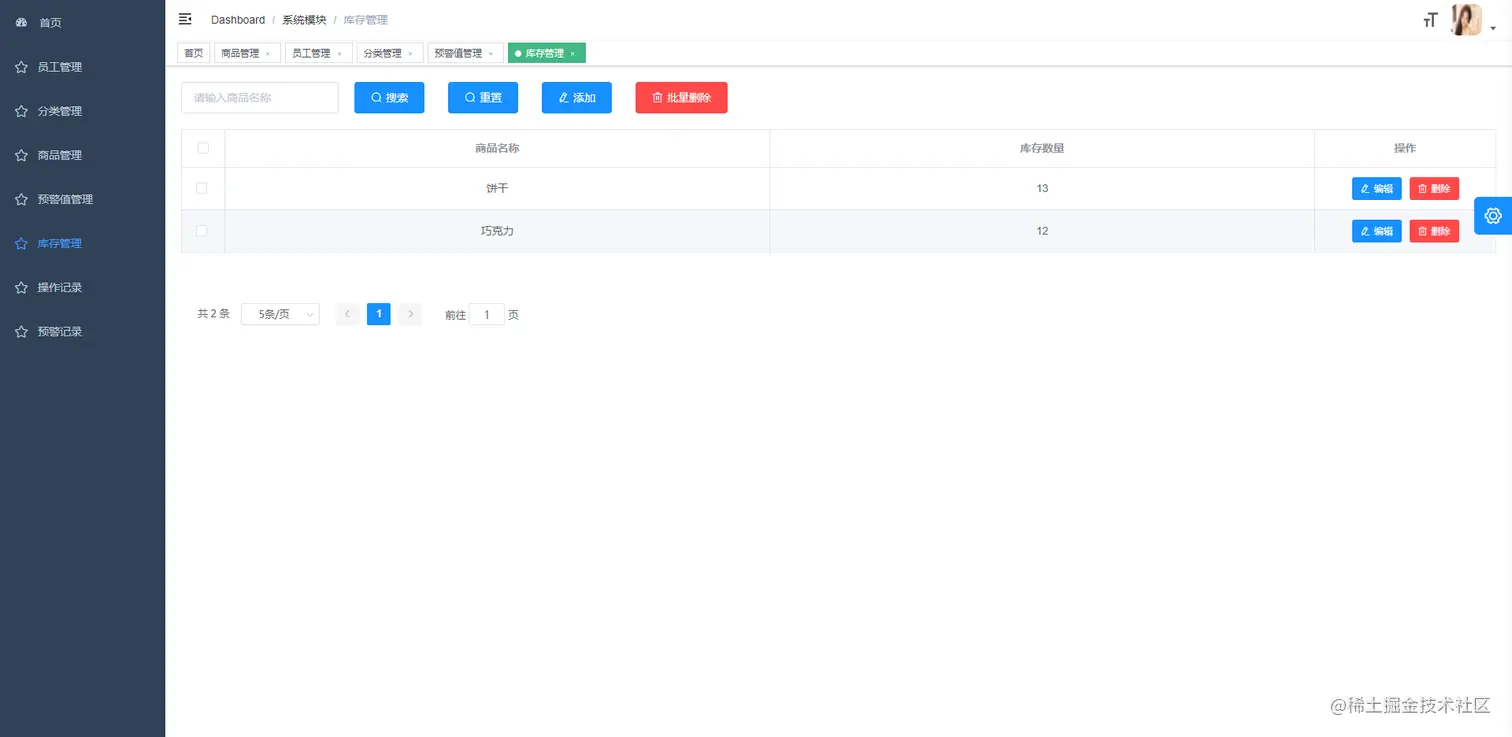Click 编辑 for the 巧克力 row
The width and height of the screenshot is (1512, 737).
pos(1377,231)
